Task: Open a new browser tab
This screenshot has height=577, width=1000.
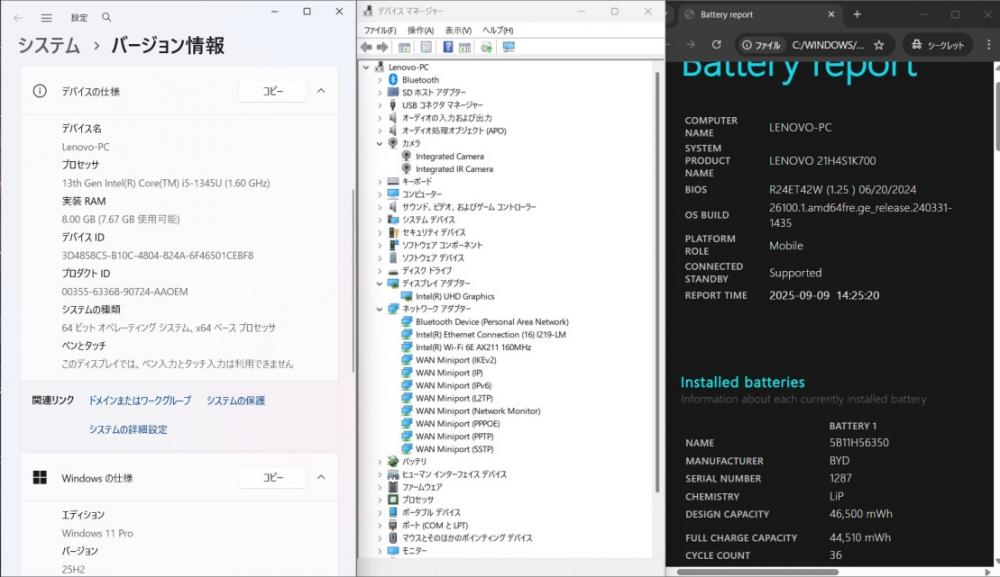Action: [857, 14]
